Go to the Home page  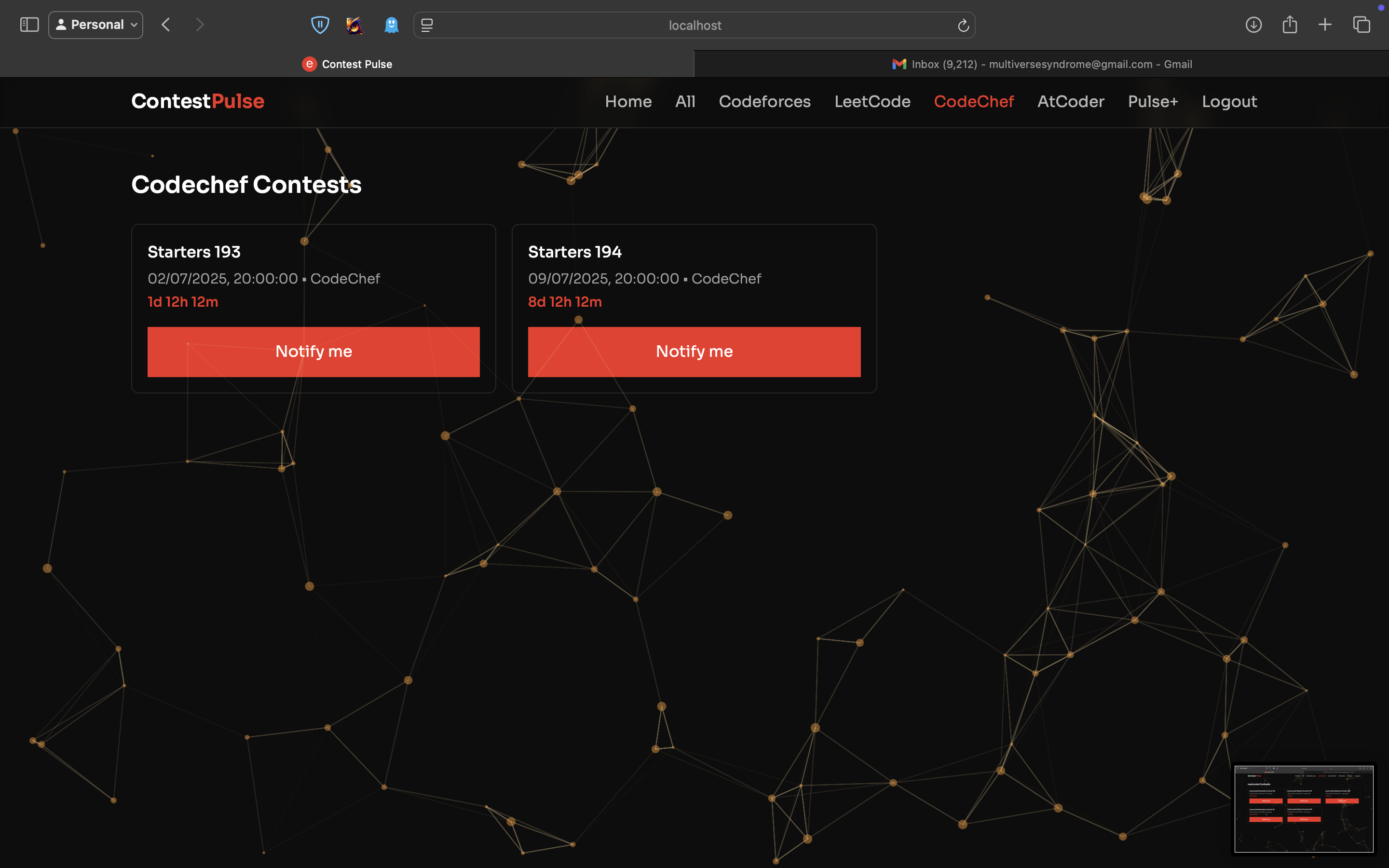coord(628,102)
